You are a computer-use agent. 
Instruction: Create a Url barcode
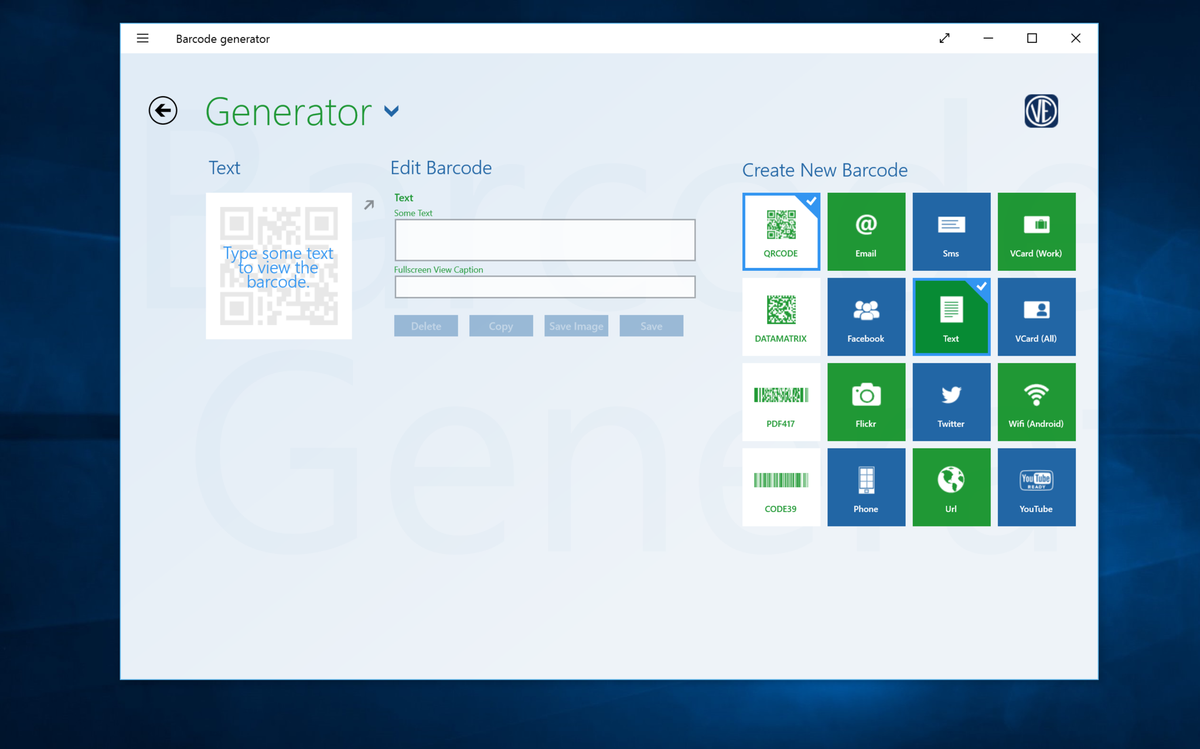pyautogui.click(x=951, y=487)
